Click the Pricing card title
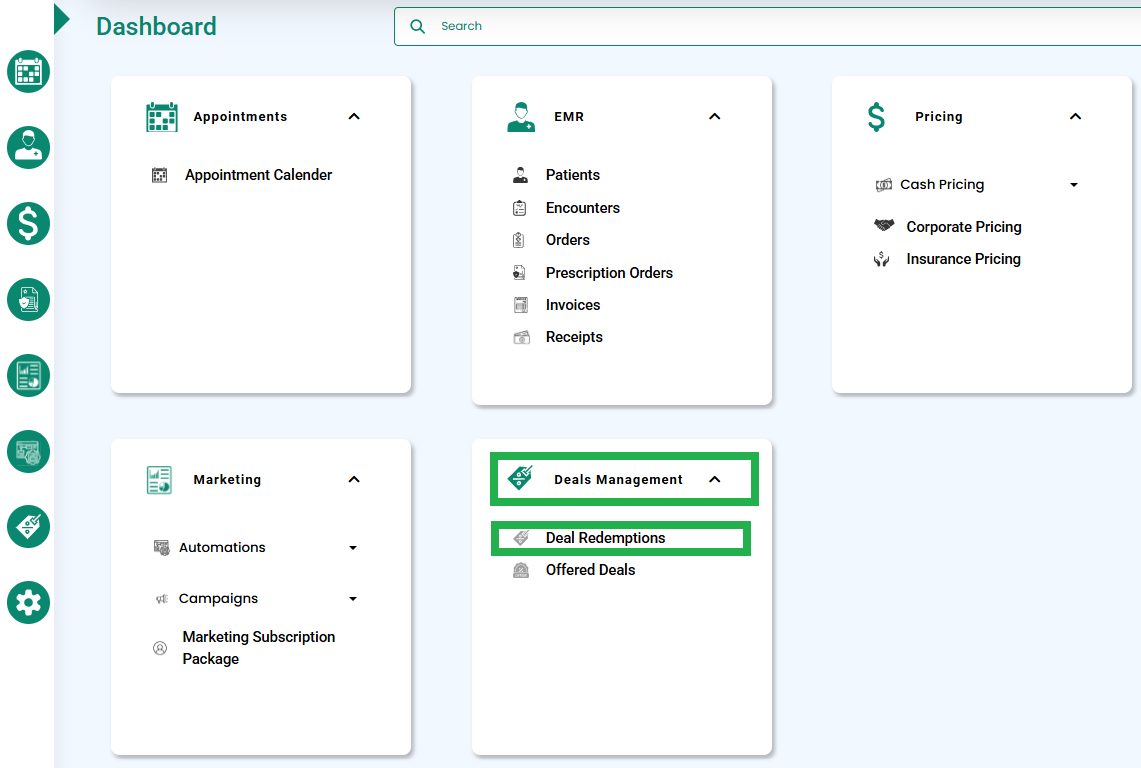 click(x=939, y=116)
